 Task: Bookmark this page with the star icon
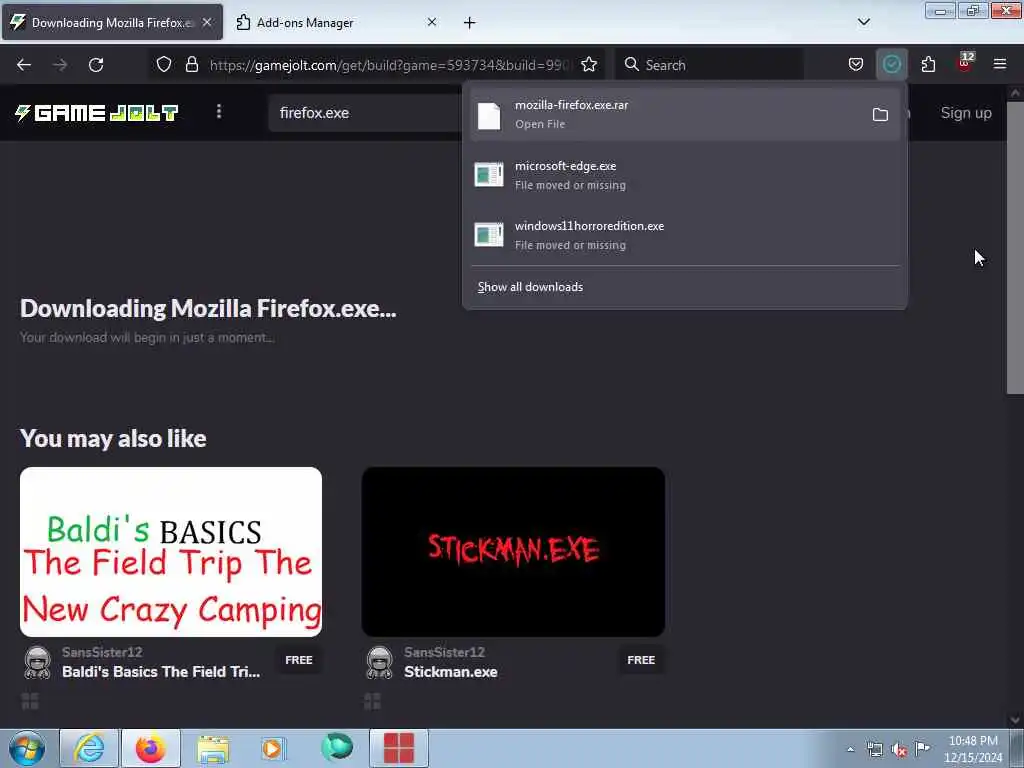tap(589, 65)
